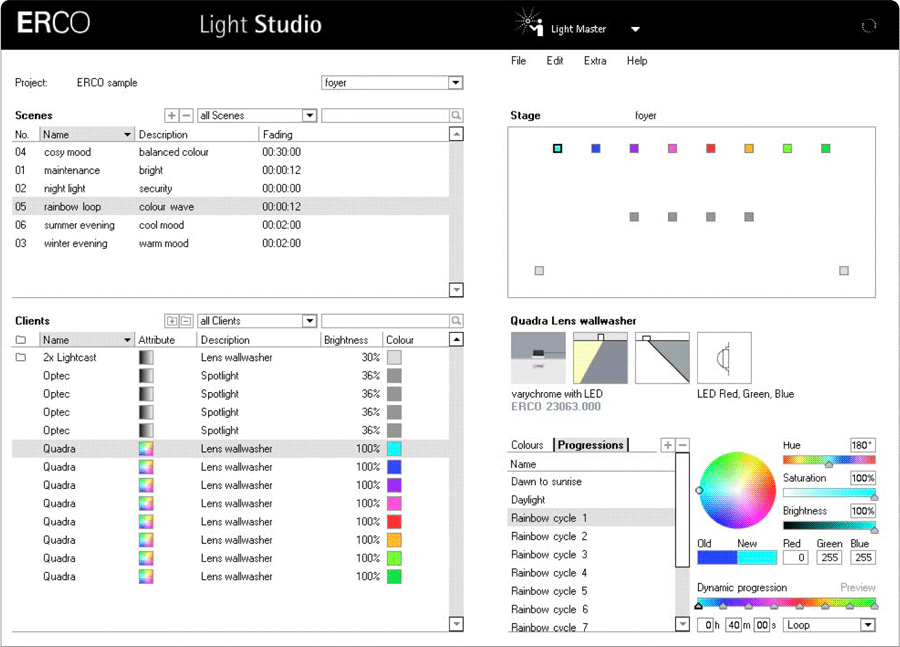Screen dimensions: 900x647
Task: Click the Old colour swatch
Action: [717, 557]
